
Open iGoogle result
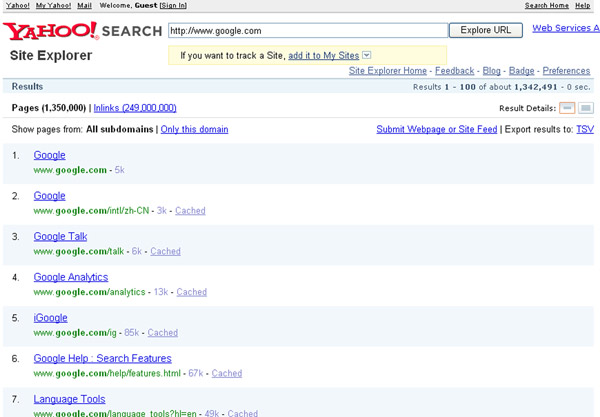click(51, 318)
